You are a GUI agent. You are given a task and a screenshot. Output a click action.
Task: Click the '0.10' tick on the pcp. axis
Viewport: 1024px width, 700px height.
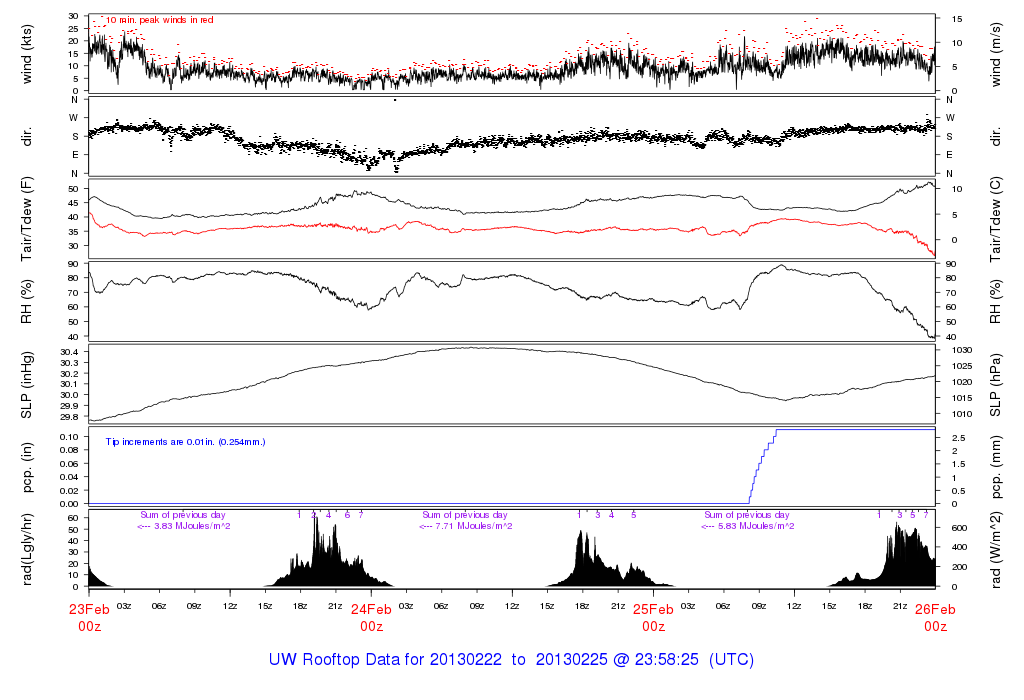pos(69,437)
